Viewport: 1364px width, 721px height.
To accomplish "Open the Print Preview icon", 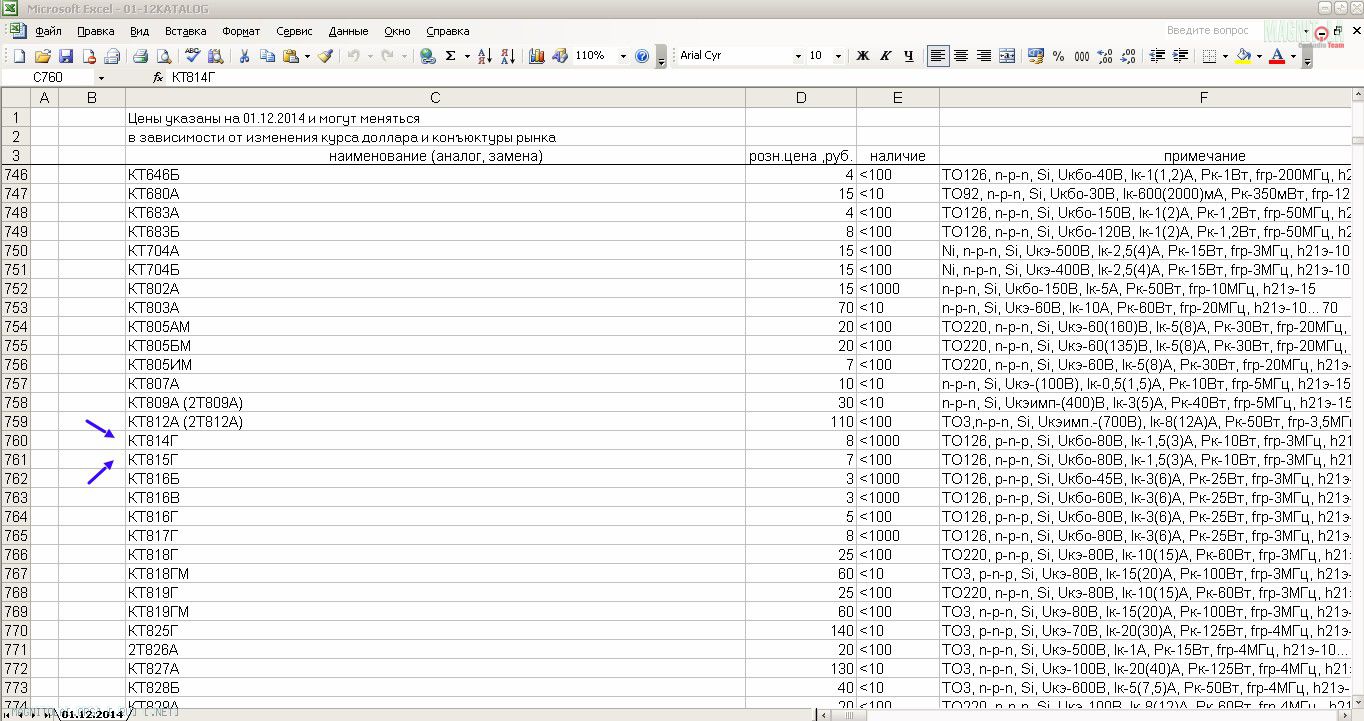I will point(162,56).
